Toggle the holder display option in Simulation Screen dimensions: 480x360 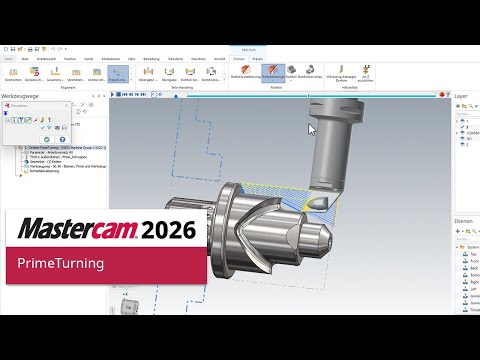point(21,120)
